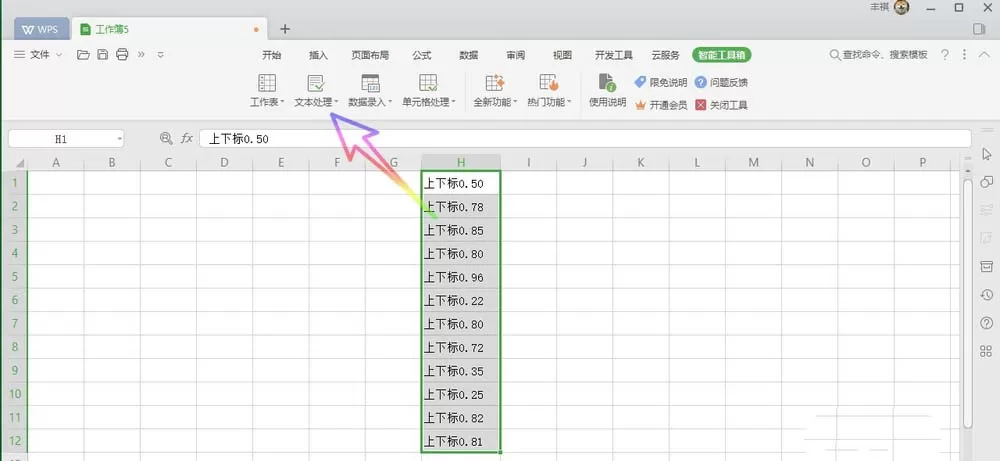Collapse the ribbon with the up chevron
1000x461 pixels.
pos(983,55)
